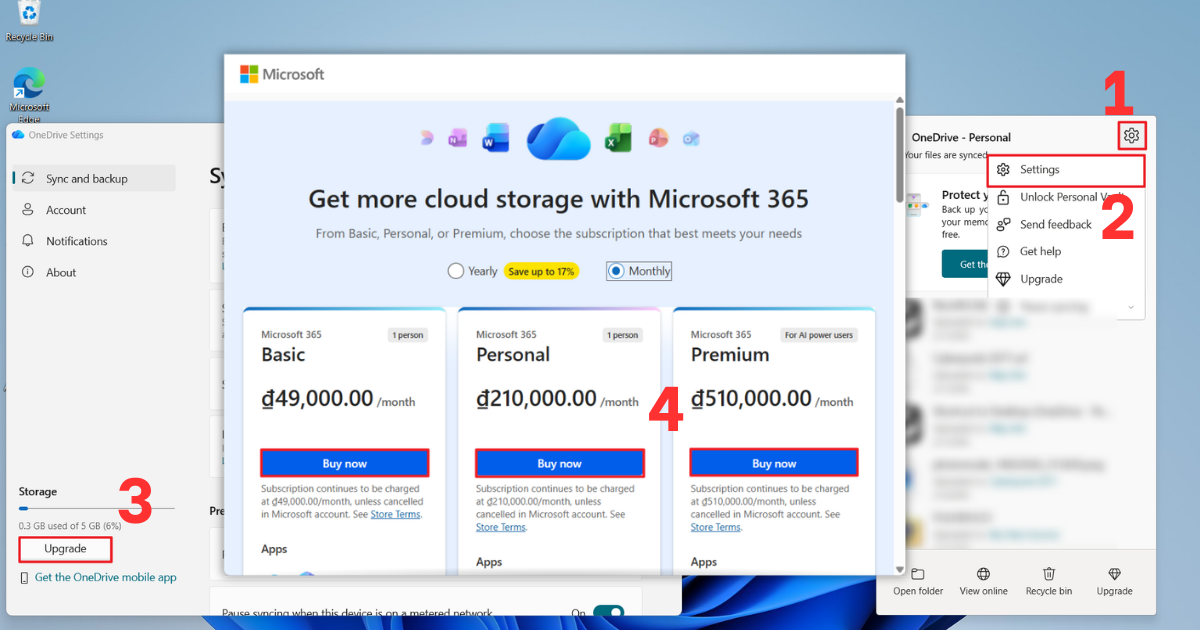The width and height of the screenshot is (1200, 630).
Task: Choose Upgrade entry in the gear menu
Action: click(x=1066, y=279)
